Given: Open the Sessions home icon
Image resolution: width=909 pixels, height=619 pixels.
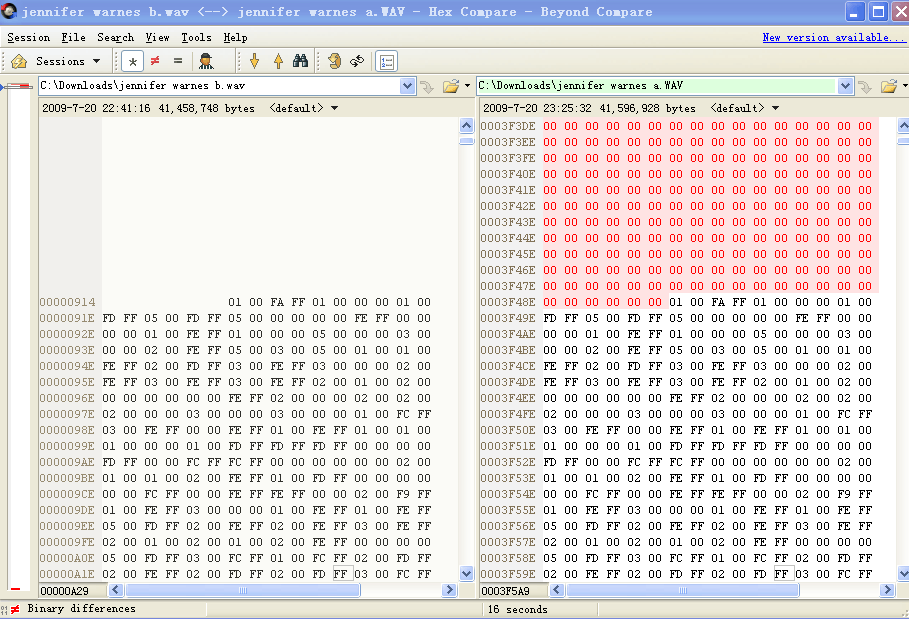Looking at the screenshot, I should click(19, 61).
